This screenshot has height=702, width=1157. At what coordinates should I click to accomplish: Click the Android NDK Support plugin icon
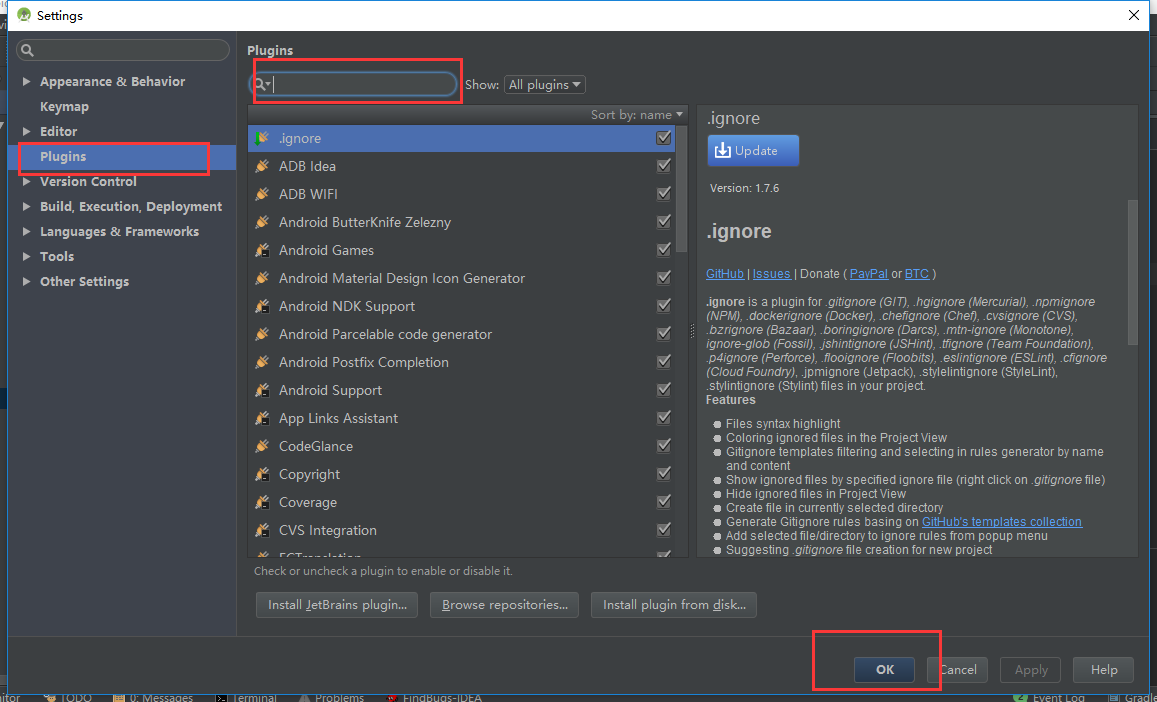pyautogui.click(x=261, y=306)
